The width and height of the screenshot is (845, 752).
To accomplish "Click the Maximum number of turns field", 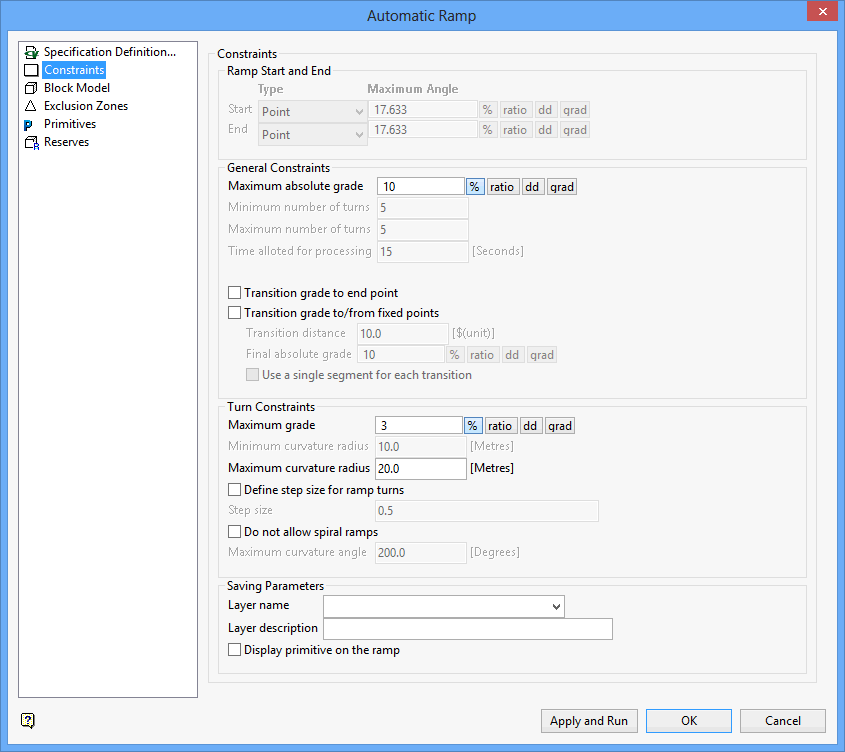I will click(x=422, y=230).
